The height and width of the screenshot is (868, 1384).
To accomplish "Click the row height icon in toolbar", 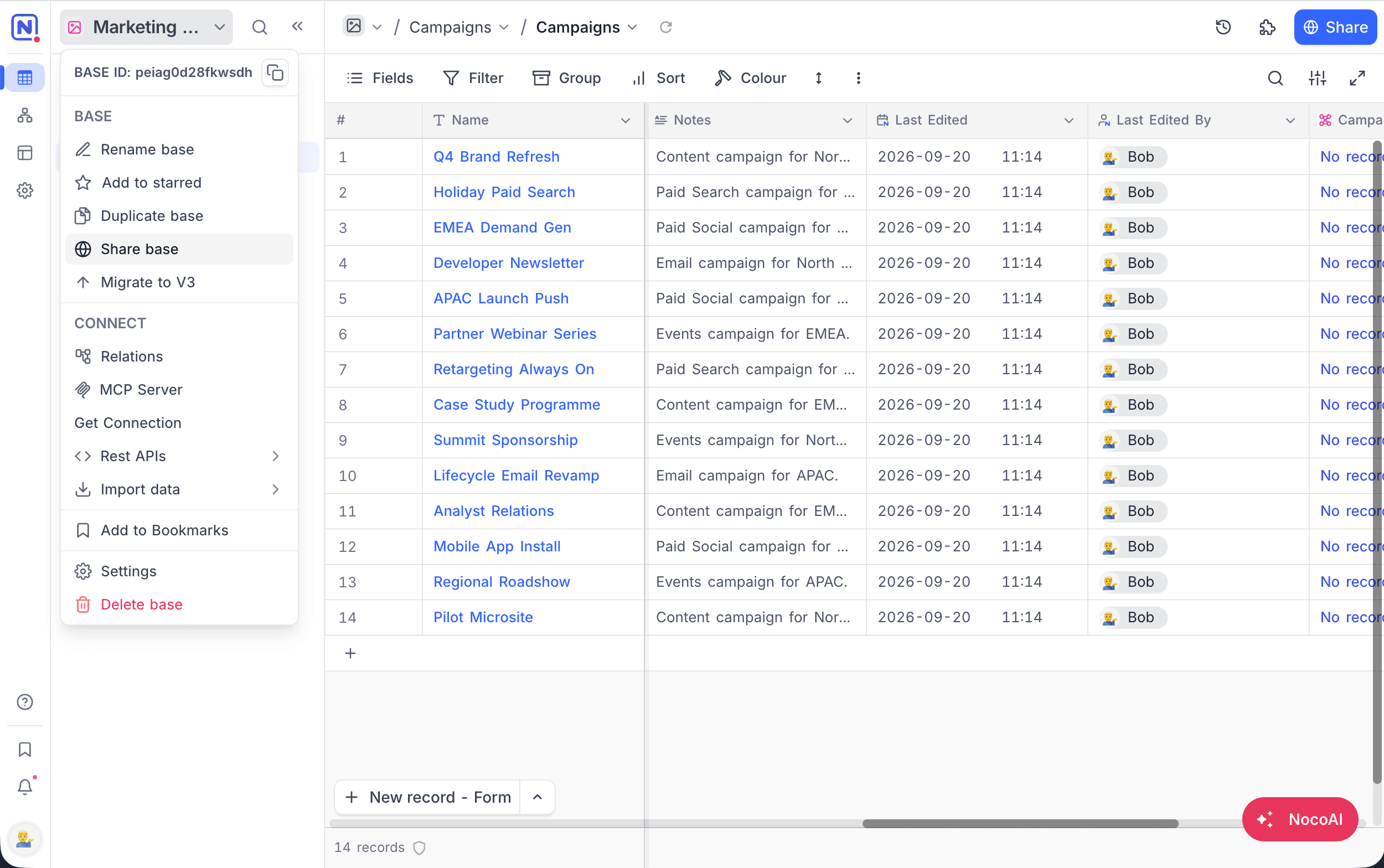I will (819, 78).
